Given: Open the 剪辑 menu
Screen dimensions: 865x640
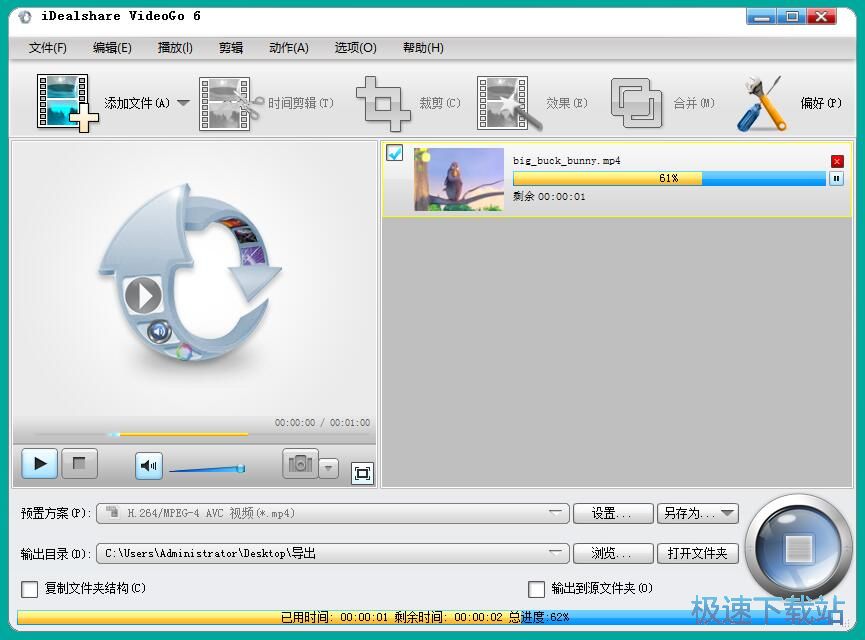Looking at the screenshot, I should (x=231, y=48).
